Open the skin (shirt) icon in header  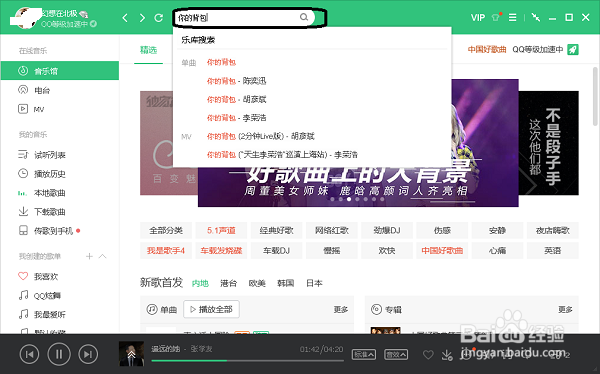[496, 17]
